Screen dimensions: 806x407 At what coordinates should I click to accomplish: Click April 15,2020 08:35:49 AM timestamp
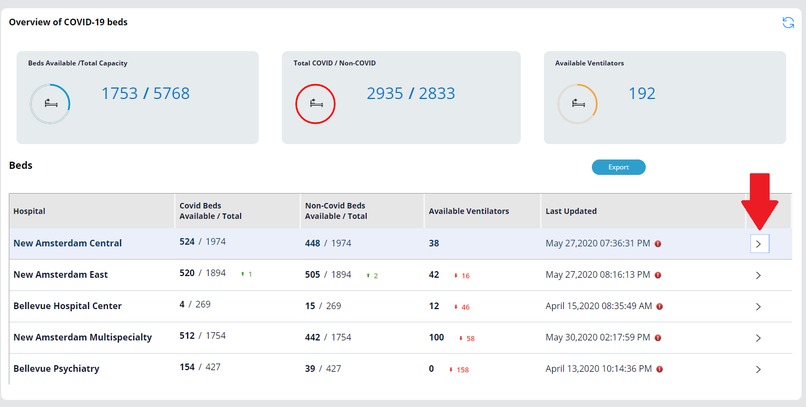click(x=599, y=306)
